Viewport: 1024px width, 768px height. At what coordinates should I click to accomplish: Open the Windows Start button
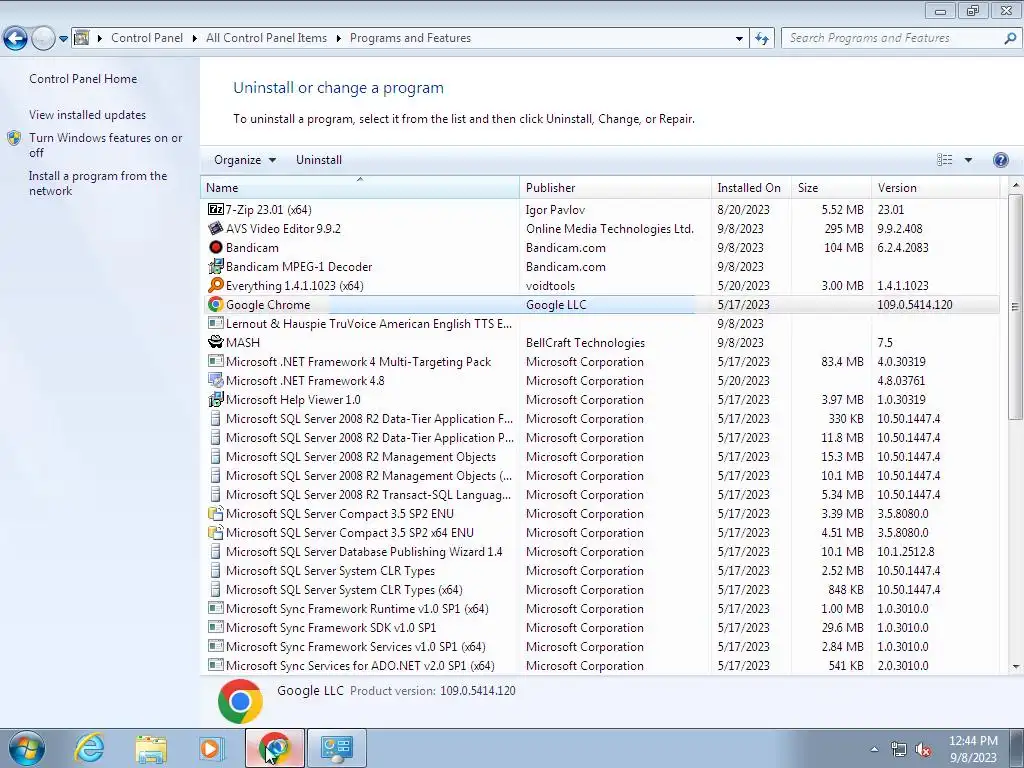tap(27, 748)
